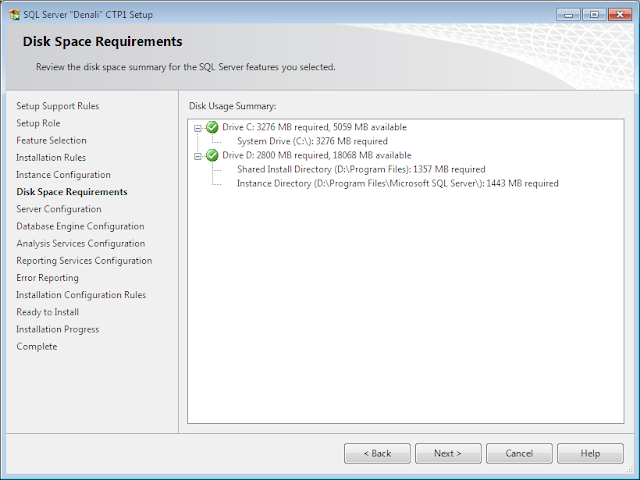
Task: Proceed with the Next button
Action: click(448, 453)
